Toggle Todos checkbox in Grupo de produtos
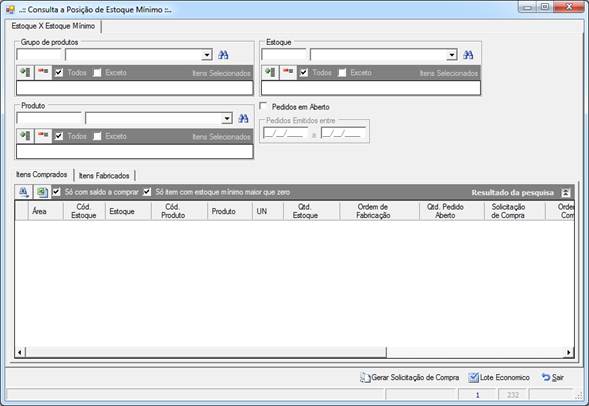This screenshot has height=406, width=589. coord(59,72)
